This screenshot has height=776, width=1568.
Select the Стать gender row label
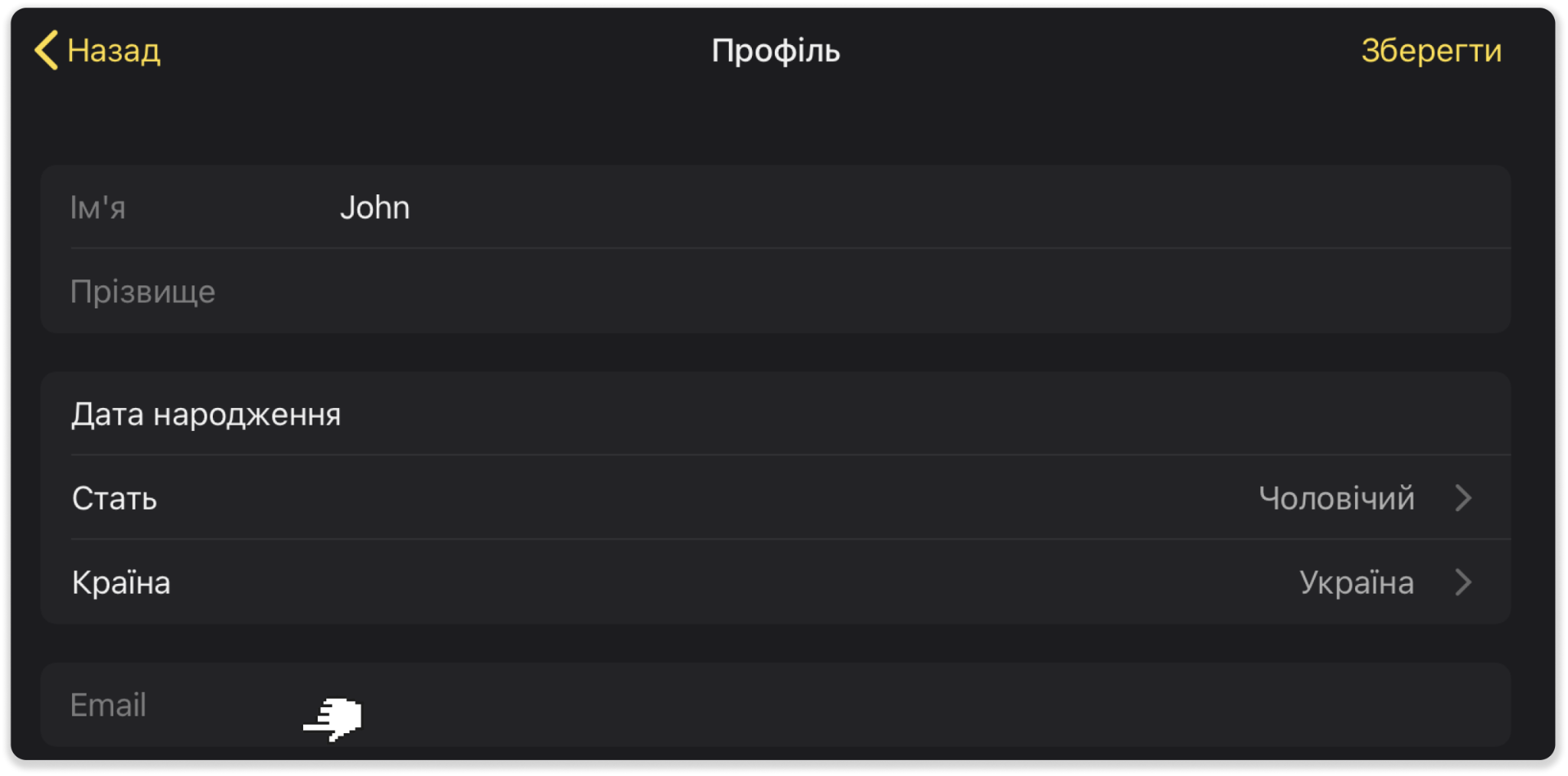[x=115, y=499]
